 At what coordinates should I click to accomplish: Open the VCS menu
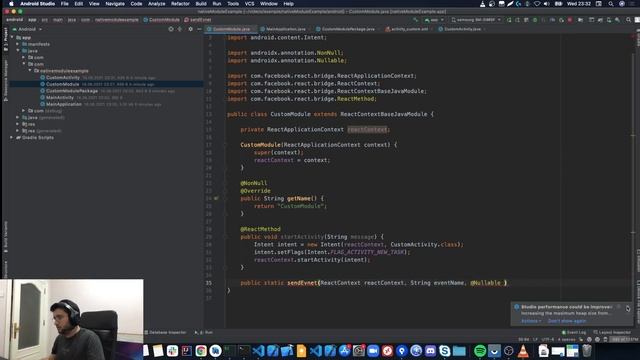click(249, 4)
